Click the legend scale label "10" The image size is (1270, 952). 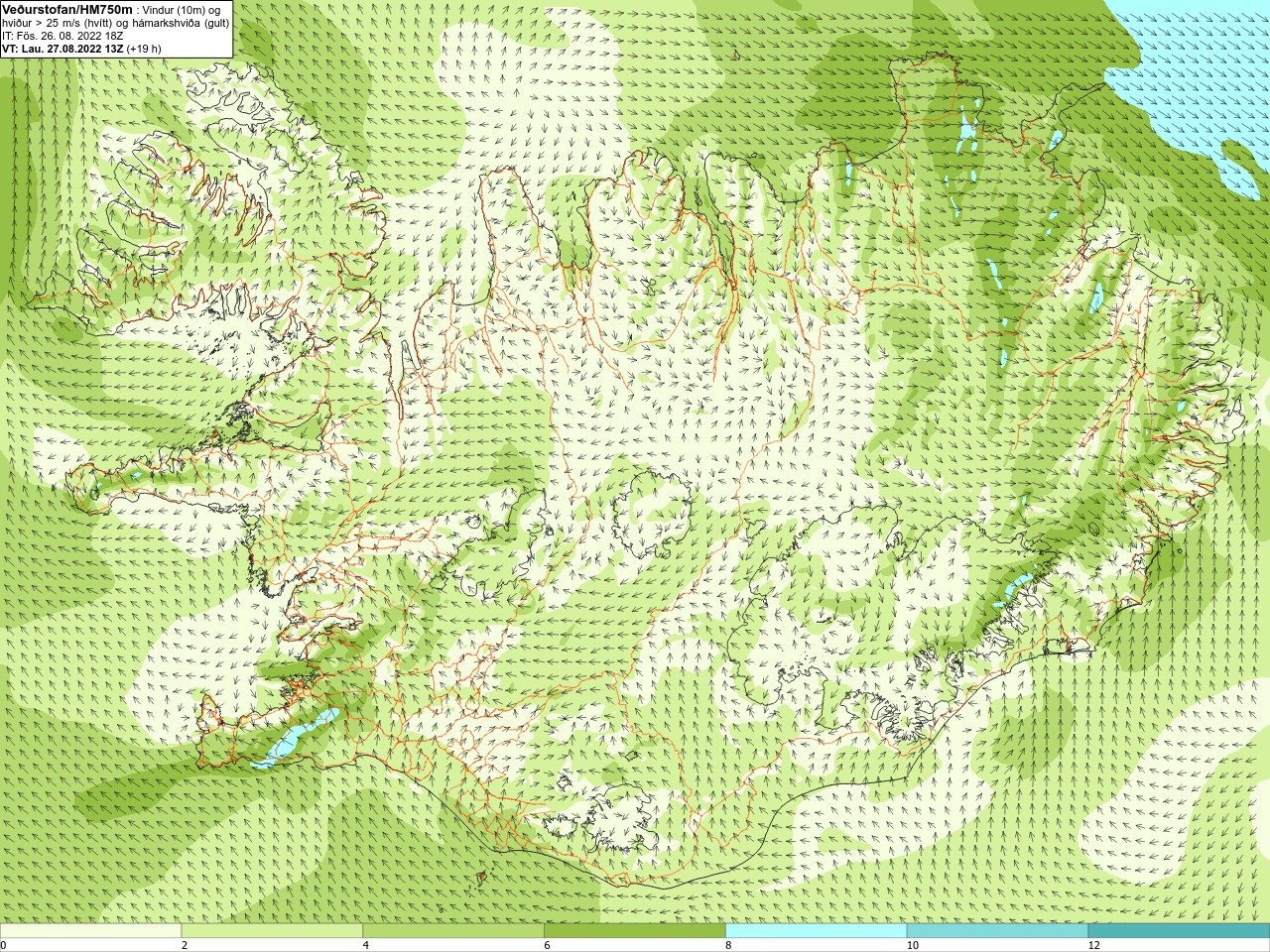point(913,945)
